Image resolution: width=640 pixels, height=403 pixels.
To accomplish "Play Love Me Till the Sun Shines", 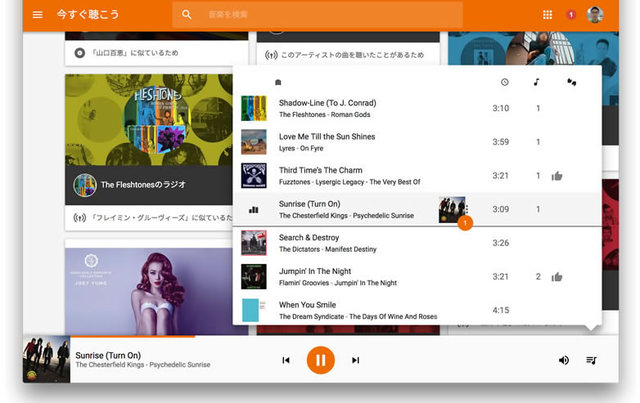I will pyautogui.click(x=327, y=136).
